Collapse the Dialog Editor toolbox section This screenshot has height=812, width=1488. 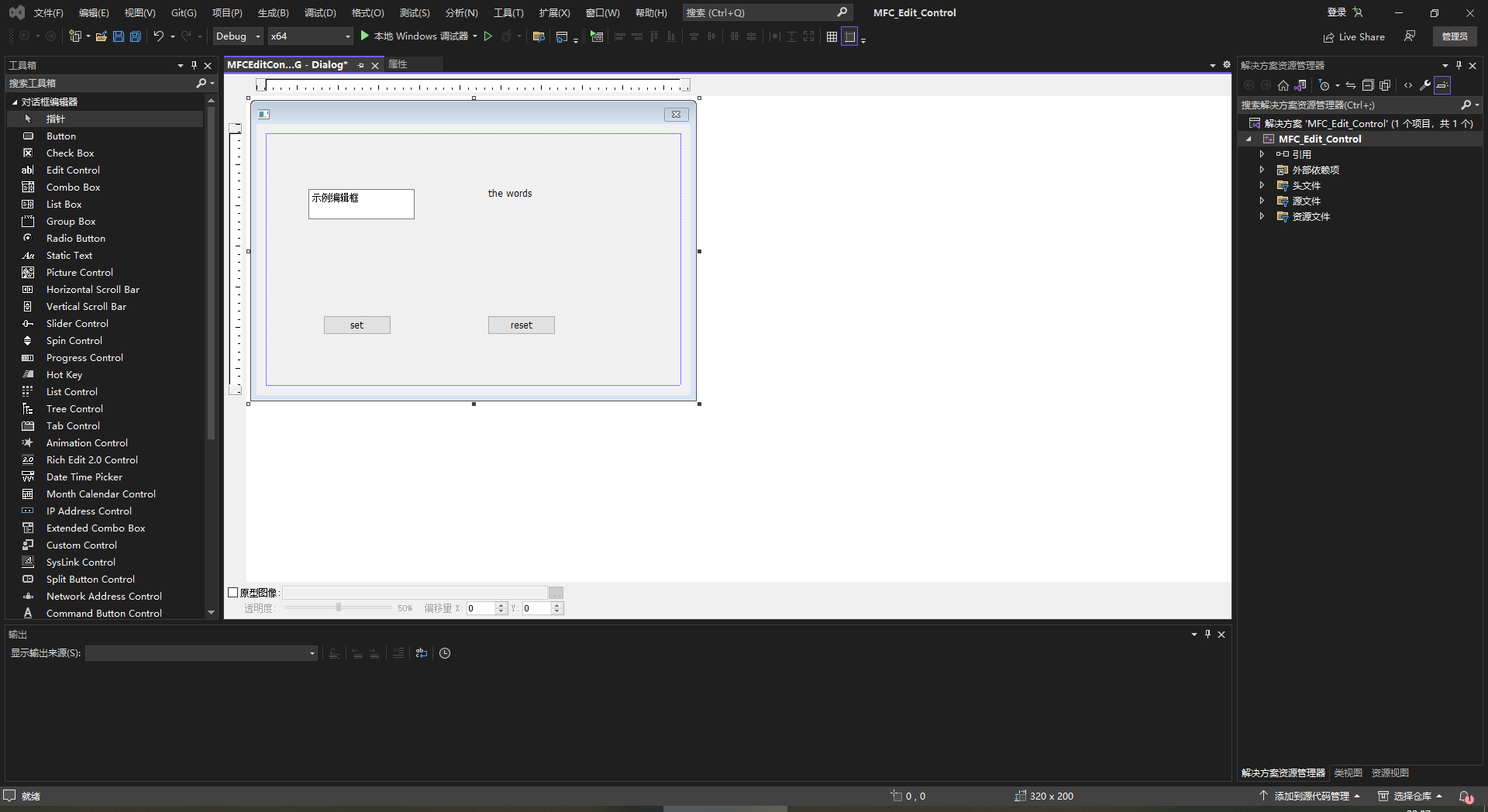click(14, 101)
